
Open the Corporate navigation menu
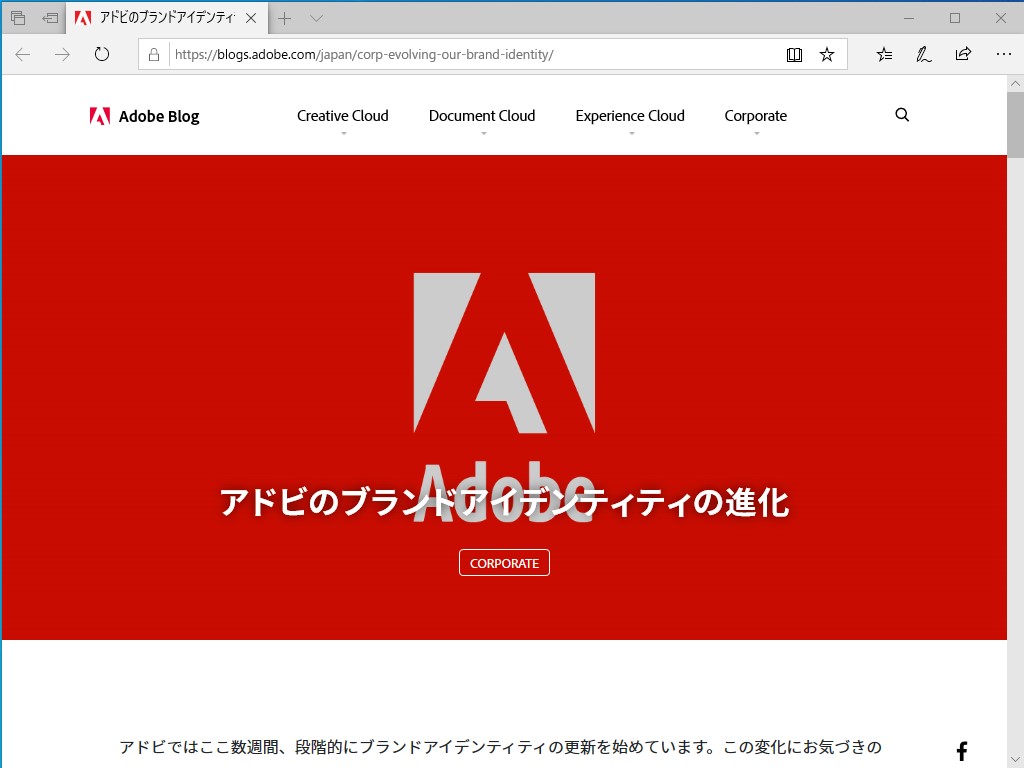click(x=755, y=115)
